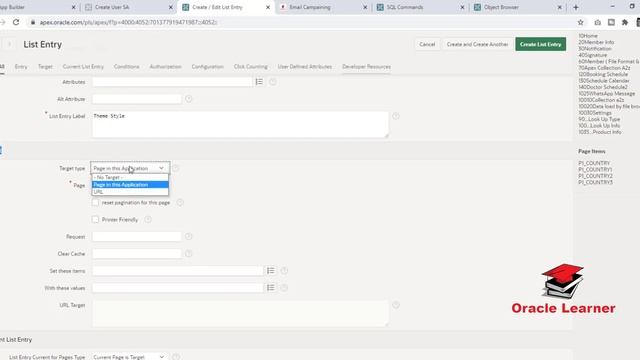Show help for Target type
The width and height of the screenshot is (640, 360).
tap(176, 168)
